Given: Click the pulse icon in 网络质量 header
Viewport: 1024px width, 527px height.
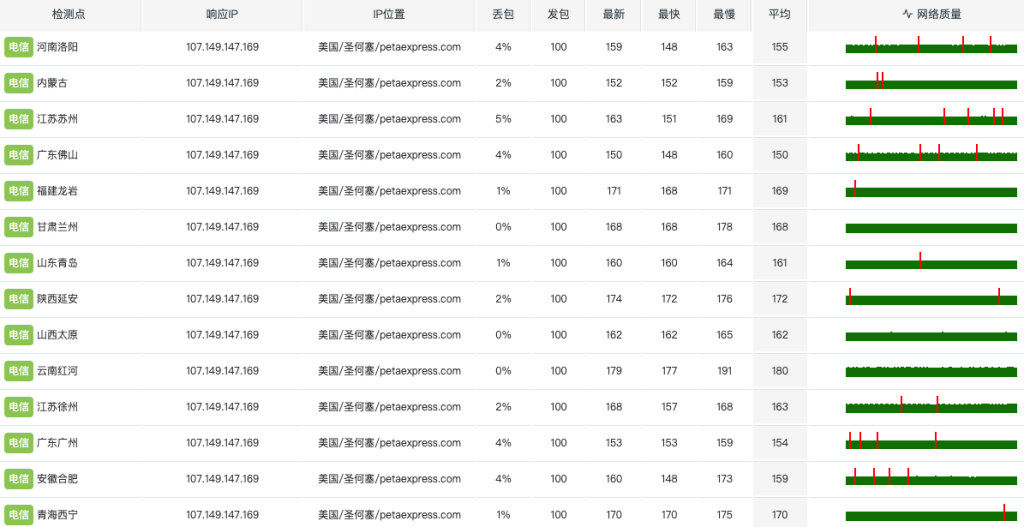Looking at the screenshot, I should pyautogui.click(x=907, y=15).
